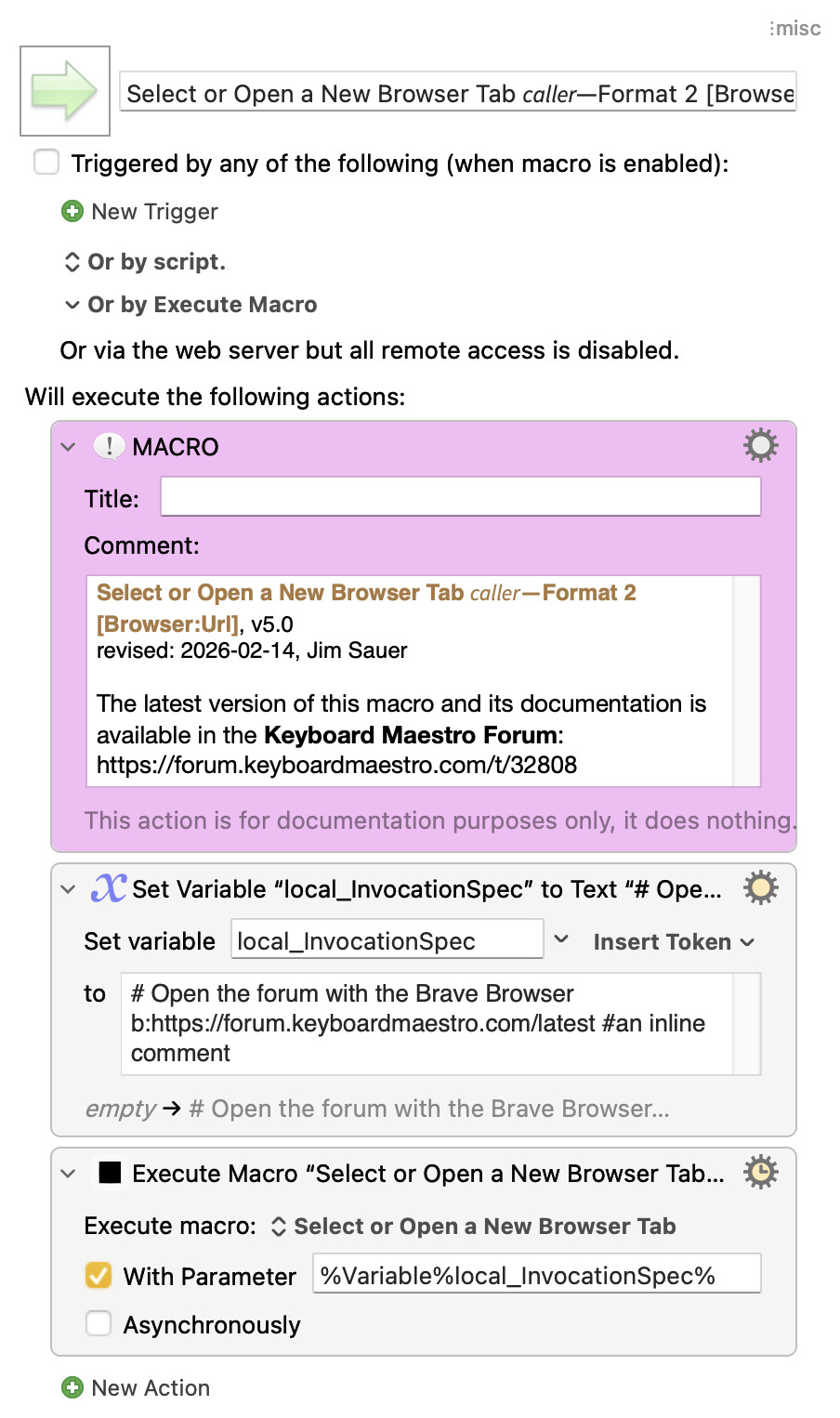This screenshot has height=1418, width=840.
Task: Uncheck the With Parameter checkbox
Action: [98, 1276]
